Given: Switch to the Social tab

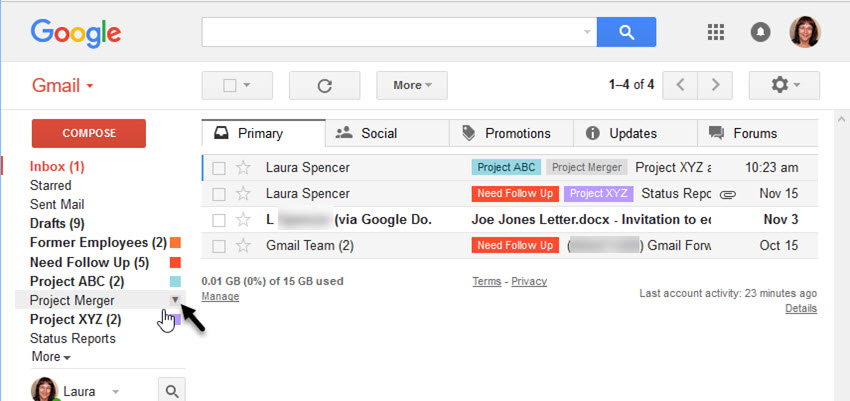Looking at the screenshot, I should (366, 133).
